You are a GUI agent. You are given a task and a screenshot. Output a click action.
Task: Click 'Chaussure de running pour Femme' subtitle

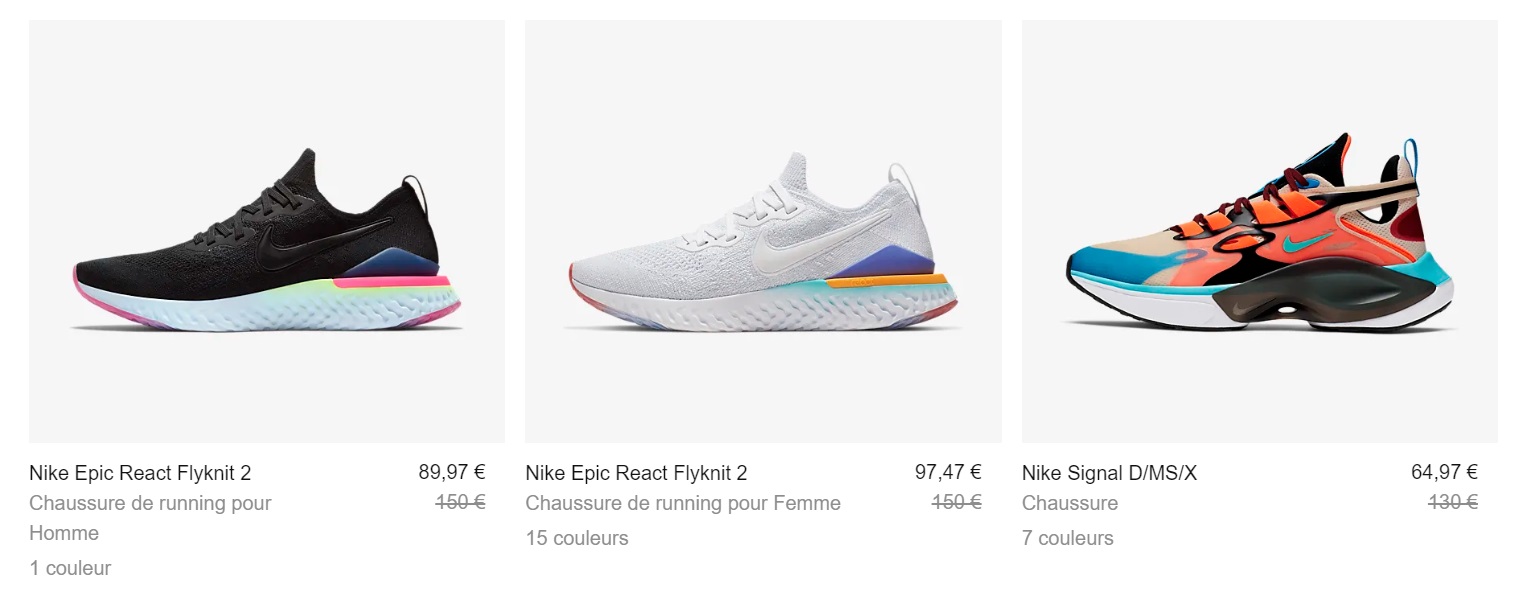682,503
